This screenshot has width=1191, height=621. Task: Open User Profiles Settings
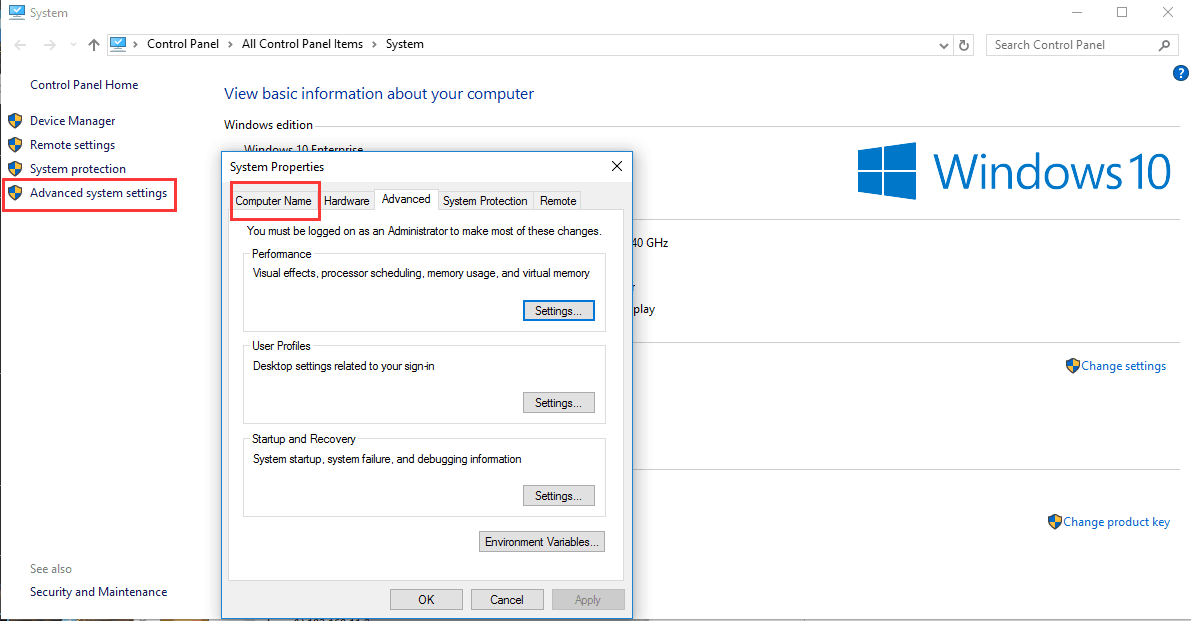pos(558,402)
